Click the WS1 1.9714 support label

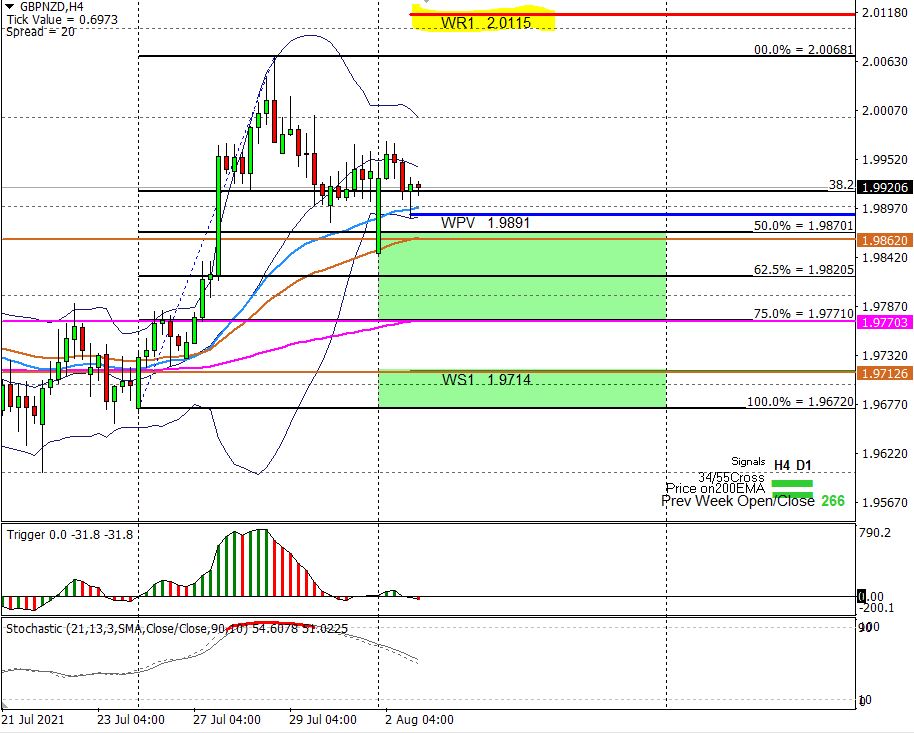485,380
